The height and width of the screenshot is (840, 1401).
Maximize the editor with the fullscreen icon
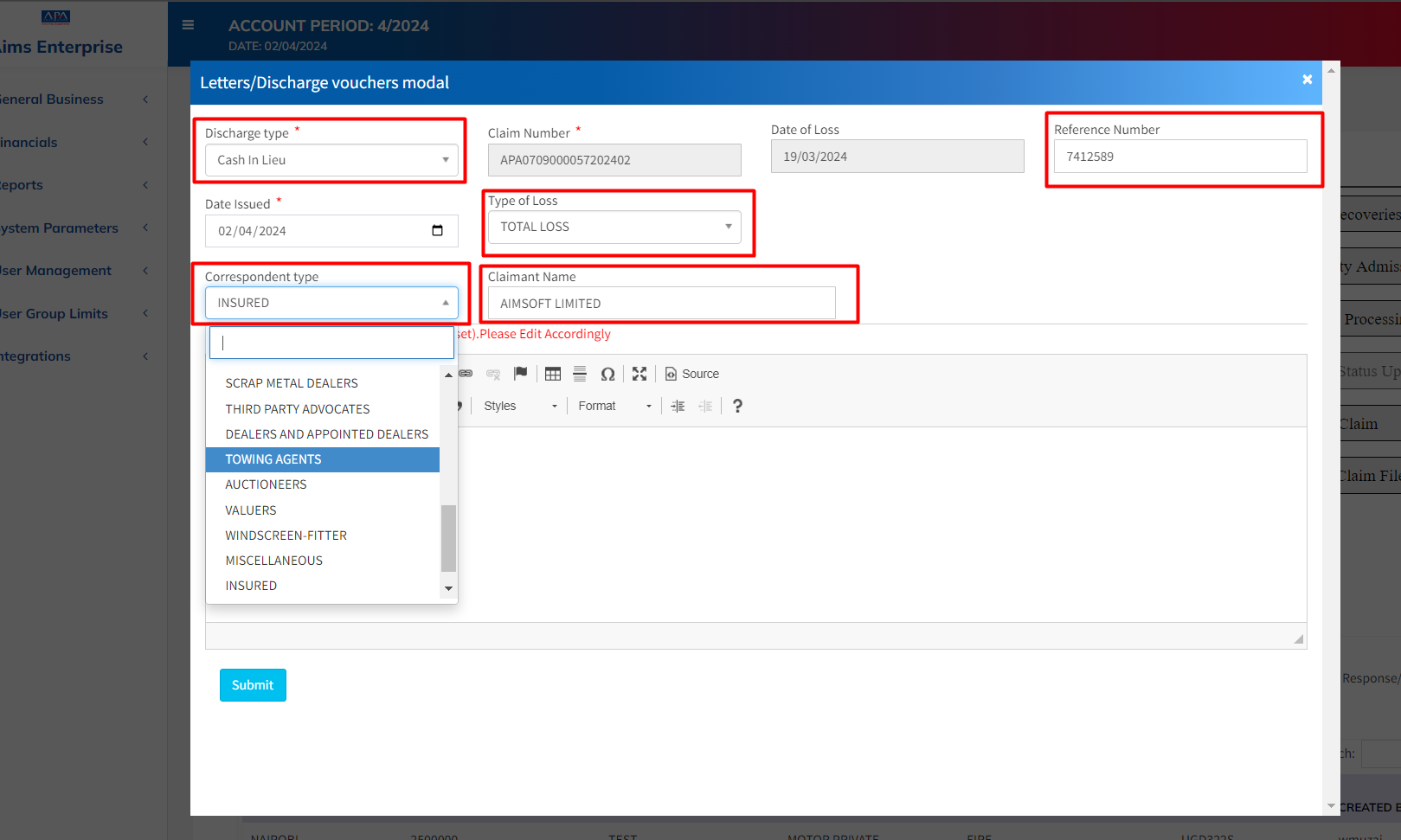[x=639, y=374]
